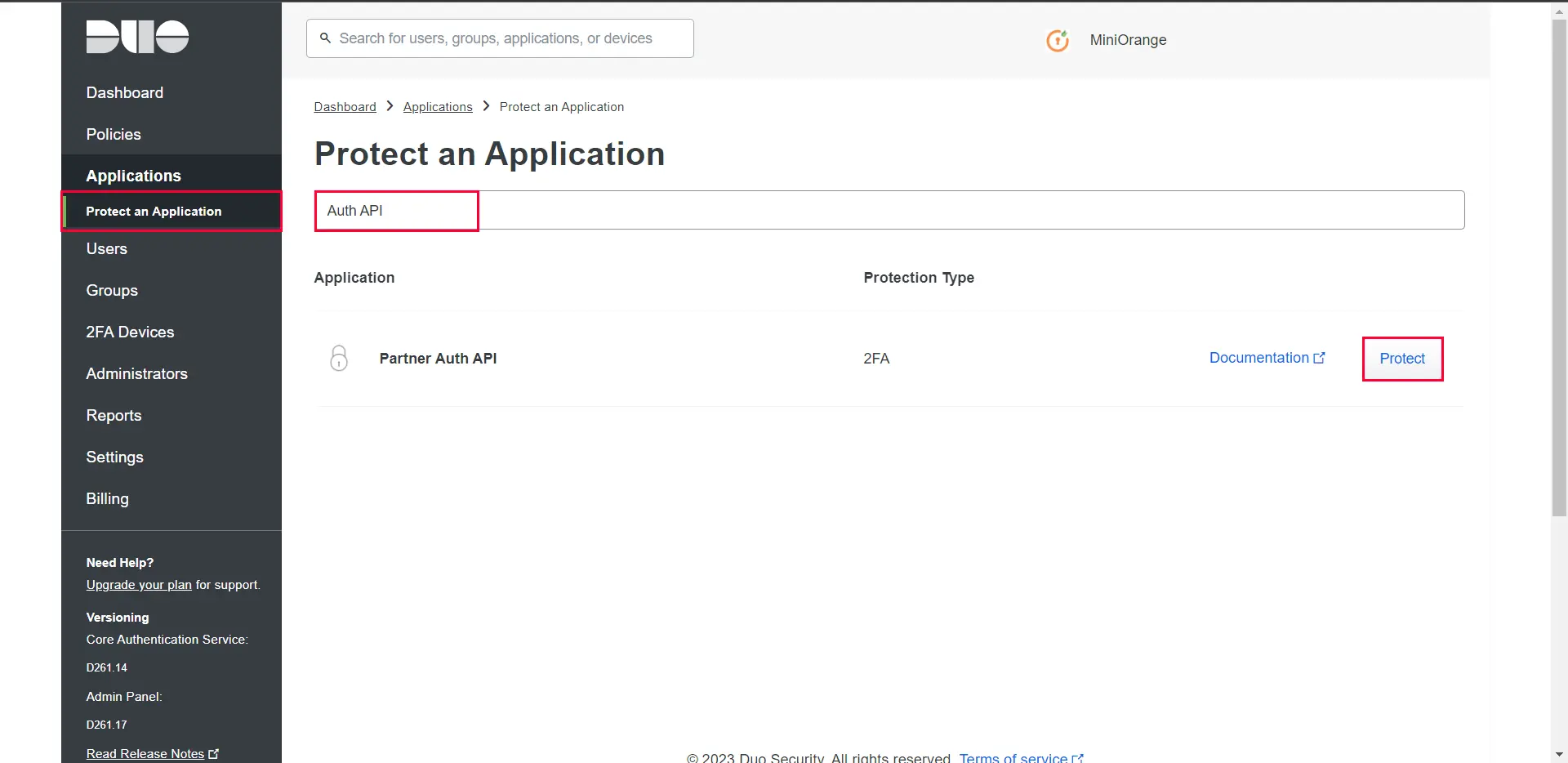This screenshot has height=763, width=1568.
Task: Click the Terms of service external icon
Action: tap(1077, 759)
